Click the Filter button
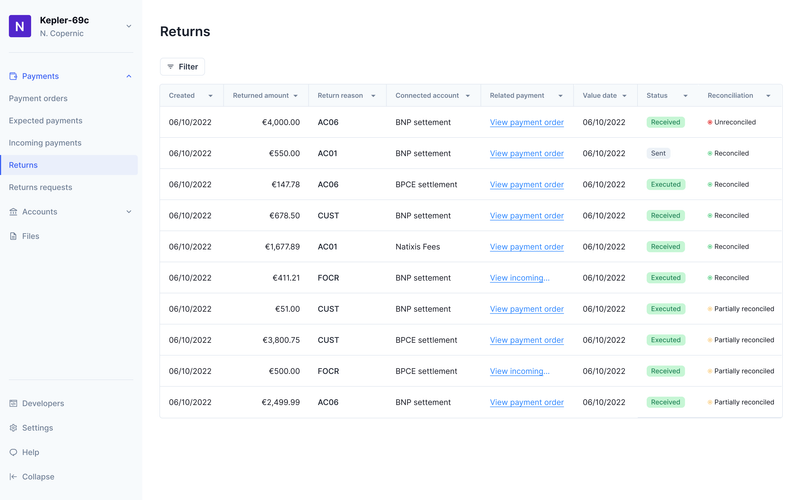 pyautogui.click(x=182, y=67)
